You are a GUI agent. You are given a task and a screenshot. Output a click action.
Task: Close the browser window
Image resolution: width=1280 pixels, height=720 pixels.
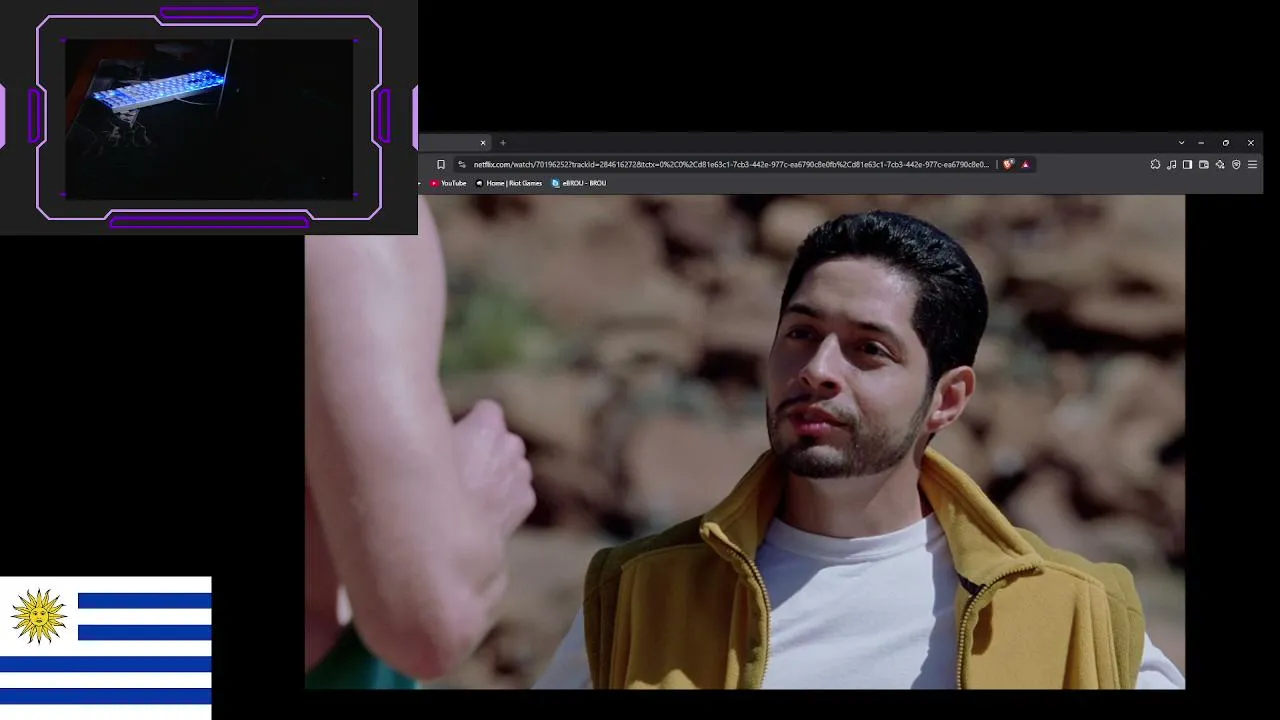point(1250,143)
